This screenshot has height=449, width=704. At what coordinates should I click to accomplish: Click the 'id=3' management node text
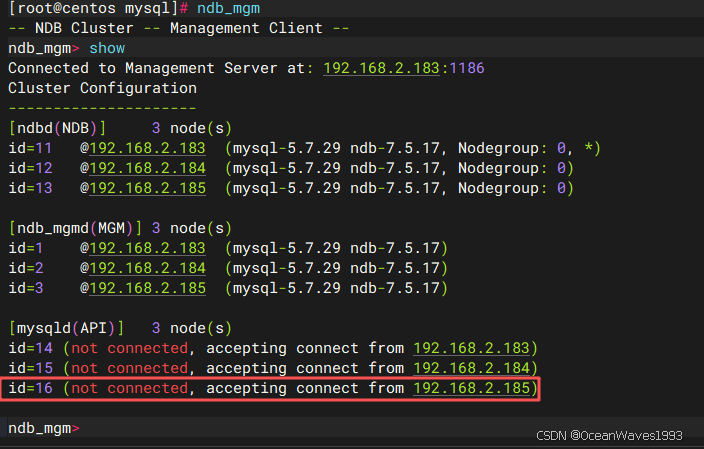(x=26, y=288)
